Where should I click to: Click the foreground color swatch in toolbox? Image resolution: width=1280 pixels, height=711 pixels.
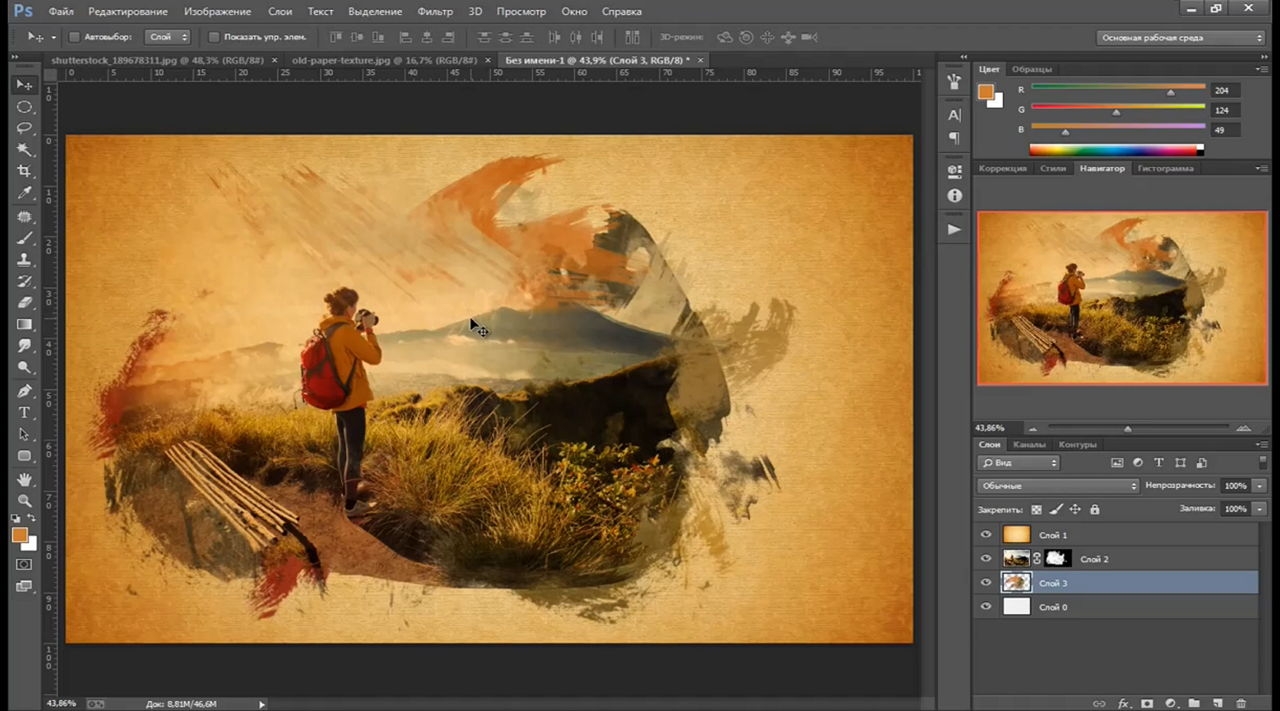(19, 536)
